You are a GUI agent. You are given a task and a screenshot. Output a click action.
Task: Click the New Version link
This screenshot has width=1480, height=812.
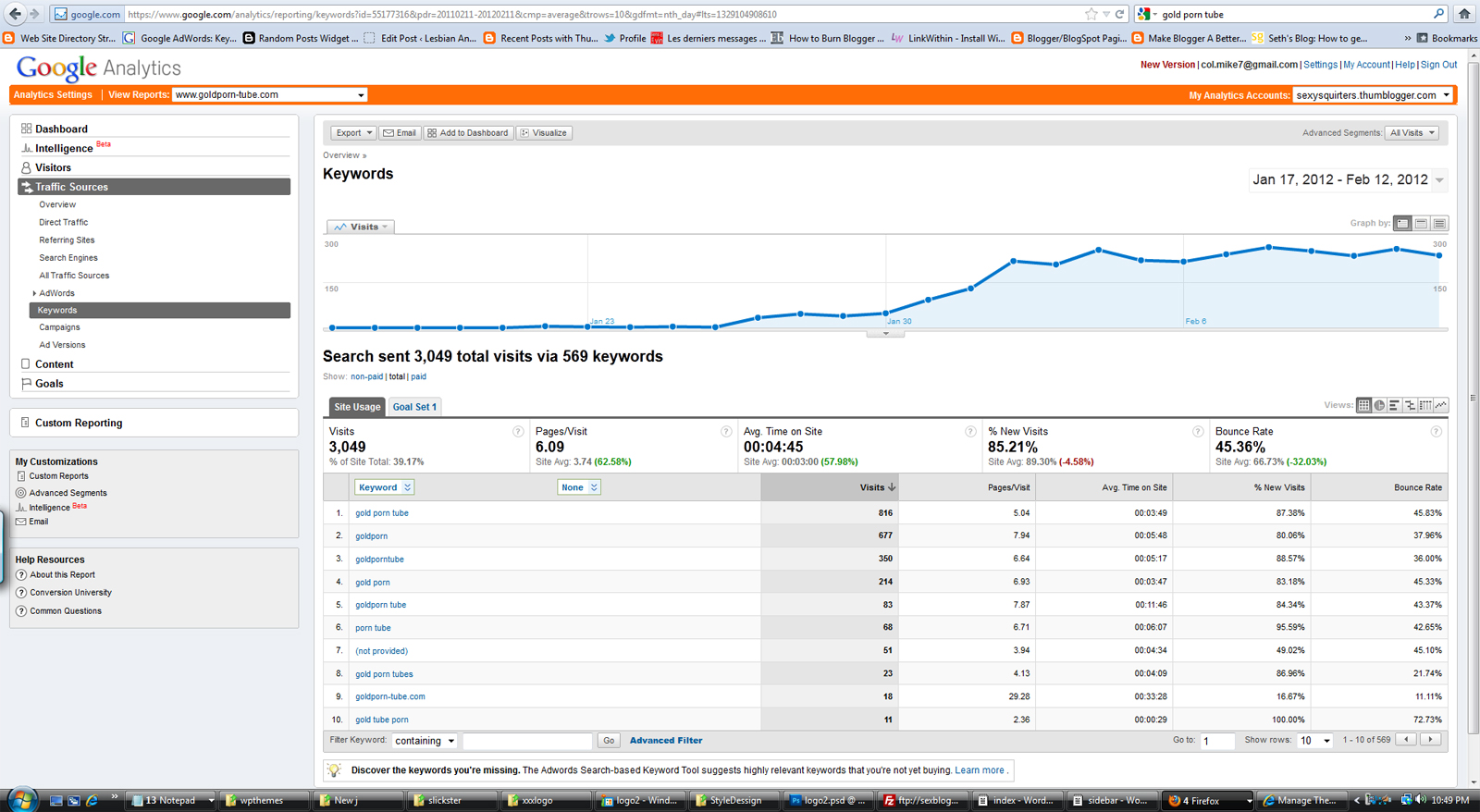[1167, 65]
